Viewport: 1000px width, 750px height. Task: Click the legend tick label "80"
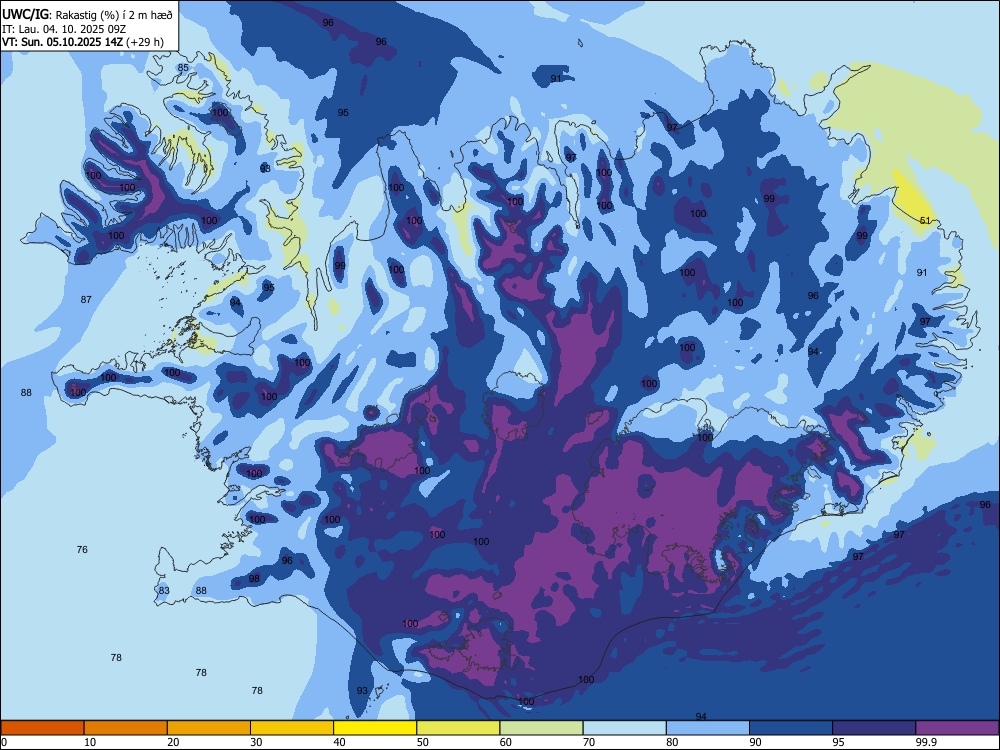672,742
